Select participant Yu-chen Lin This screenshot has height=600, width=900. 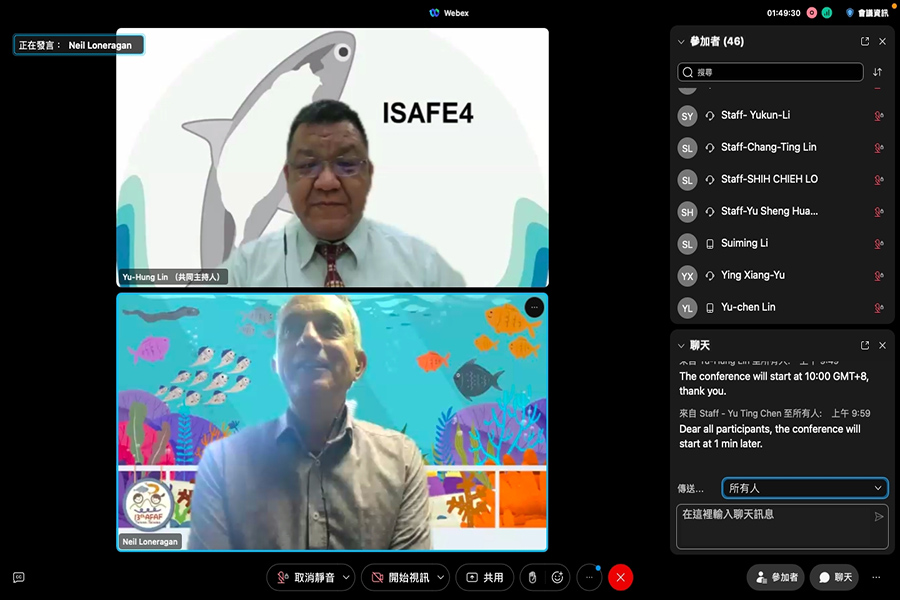click(x=781, y=308)
